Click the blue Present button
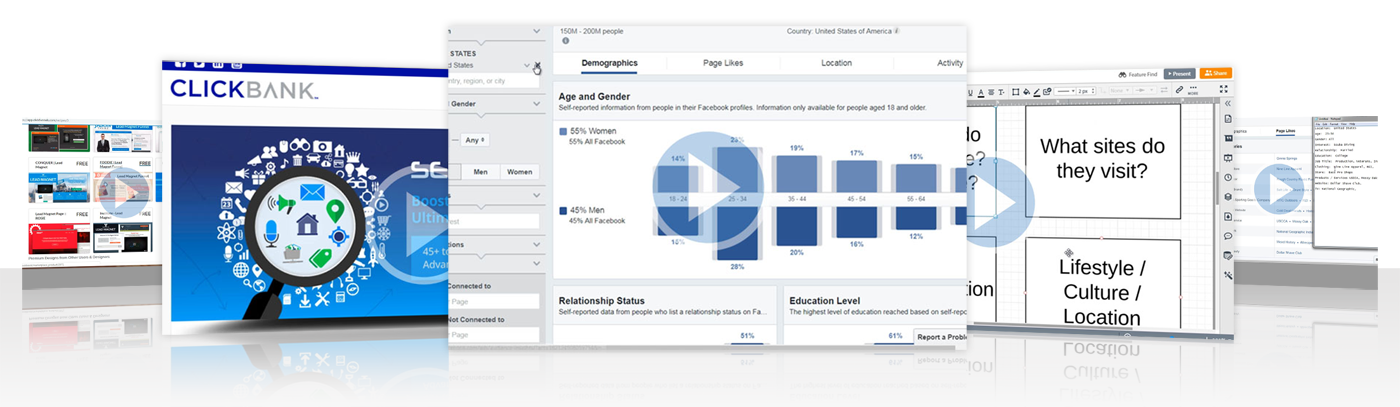The width and height of the screenshot is (1400, 407). click(1180, 73)
